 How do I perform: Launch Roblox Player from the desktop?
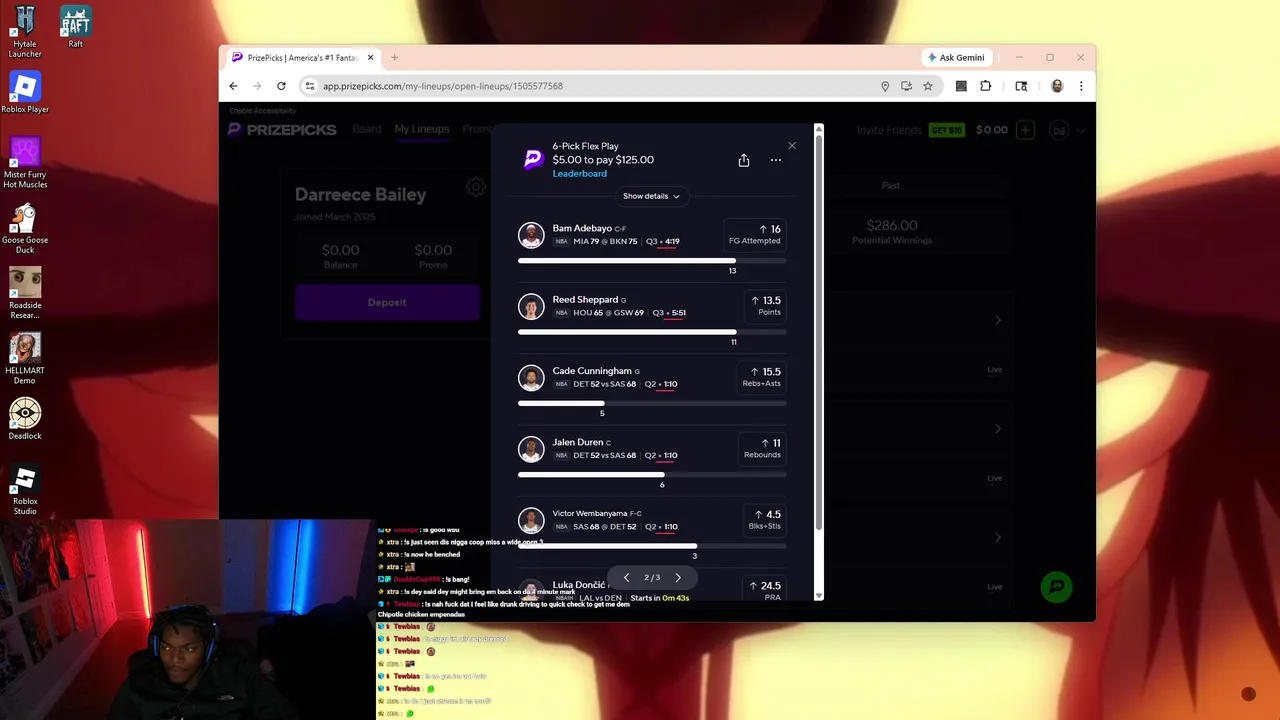click(25, 92)
